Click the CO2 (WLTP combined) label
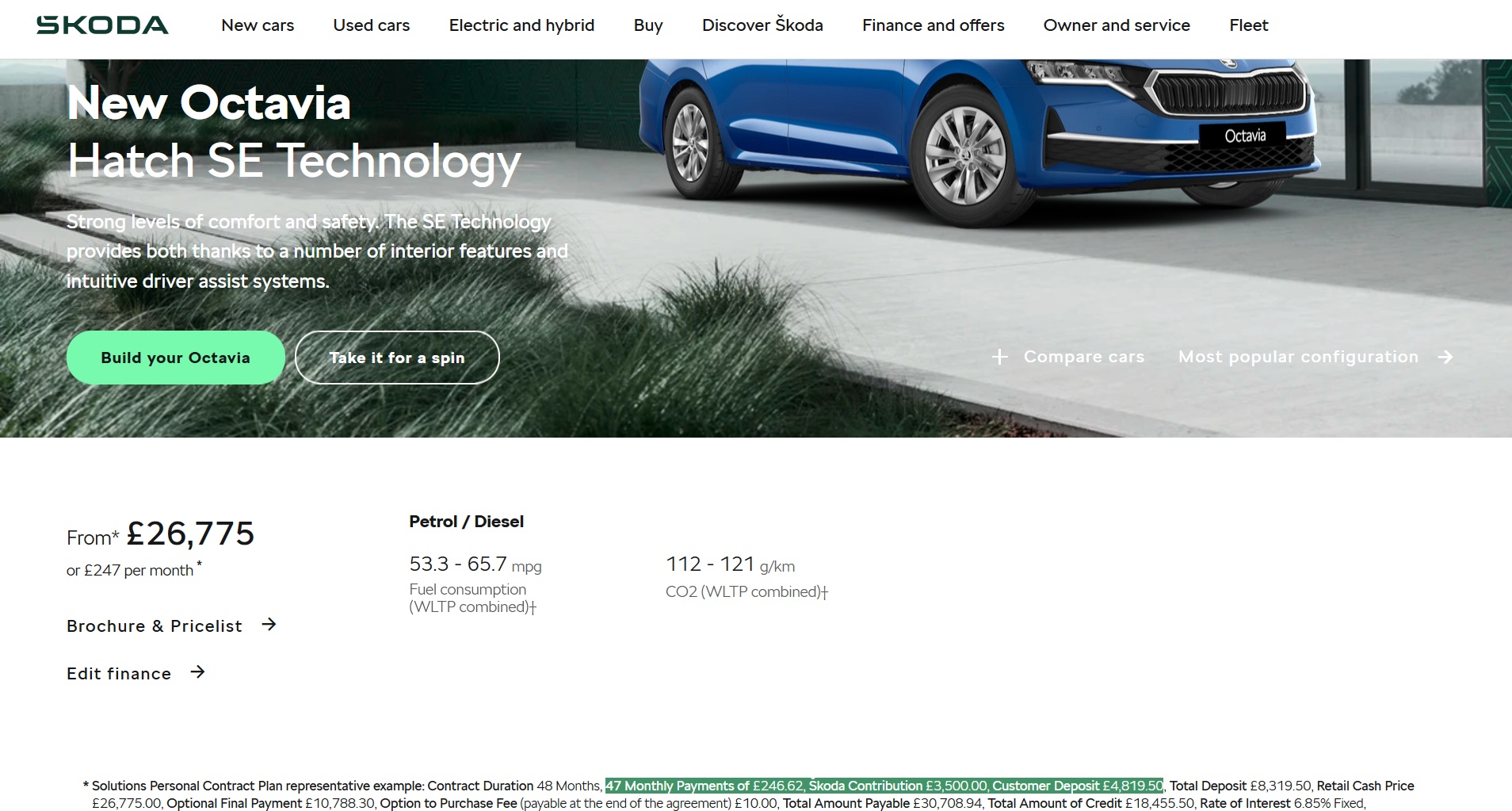1512x811 pixels. (746, 592)
